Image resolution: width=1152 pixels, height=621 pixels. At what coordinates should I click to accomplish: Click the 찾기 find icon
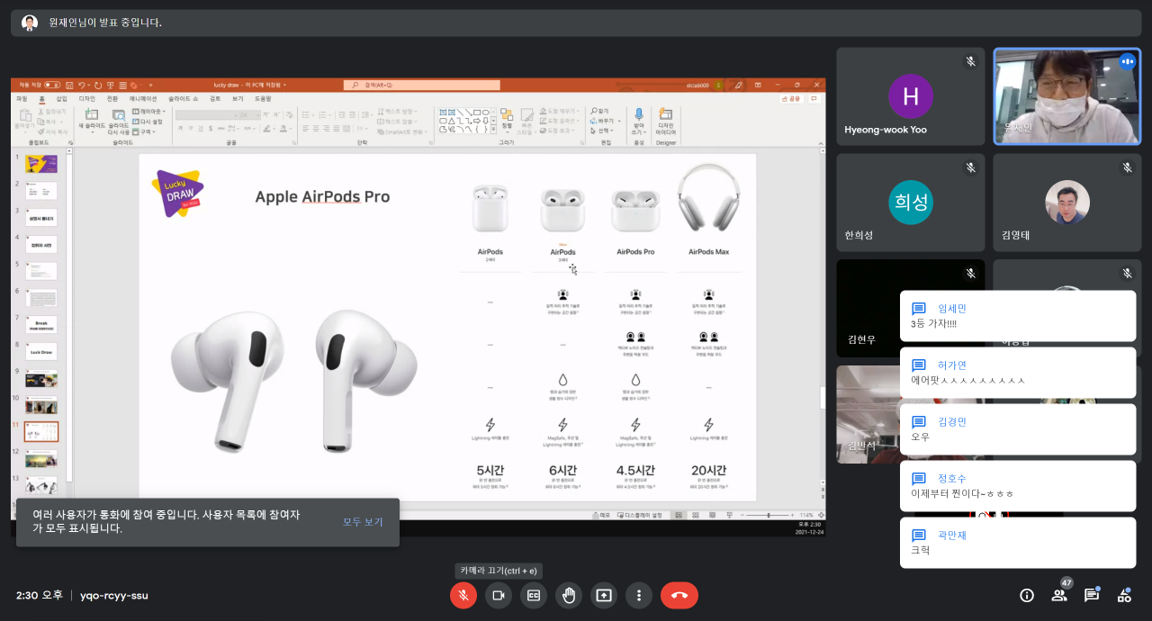tap(600, 112)
